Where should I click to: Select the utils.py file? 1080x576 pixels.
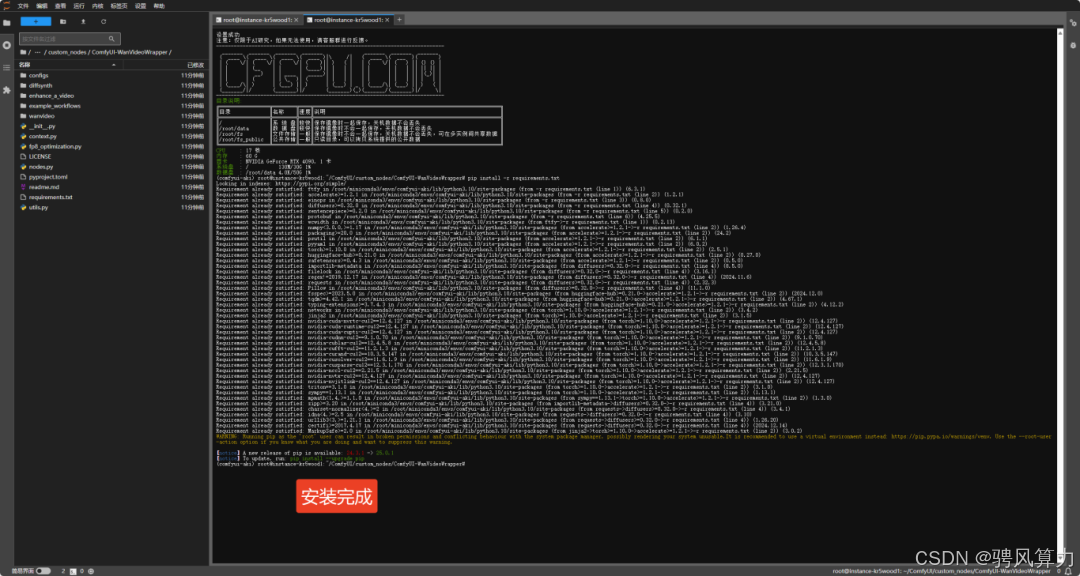(x=112, y=207)
